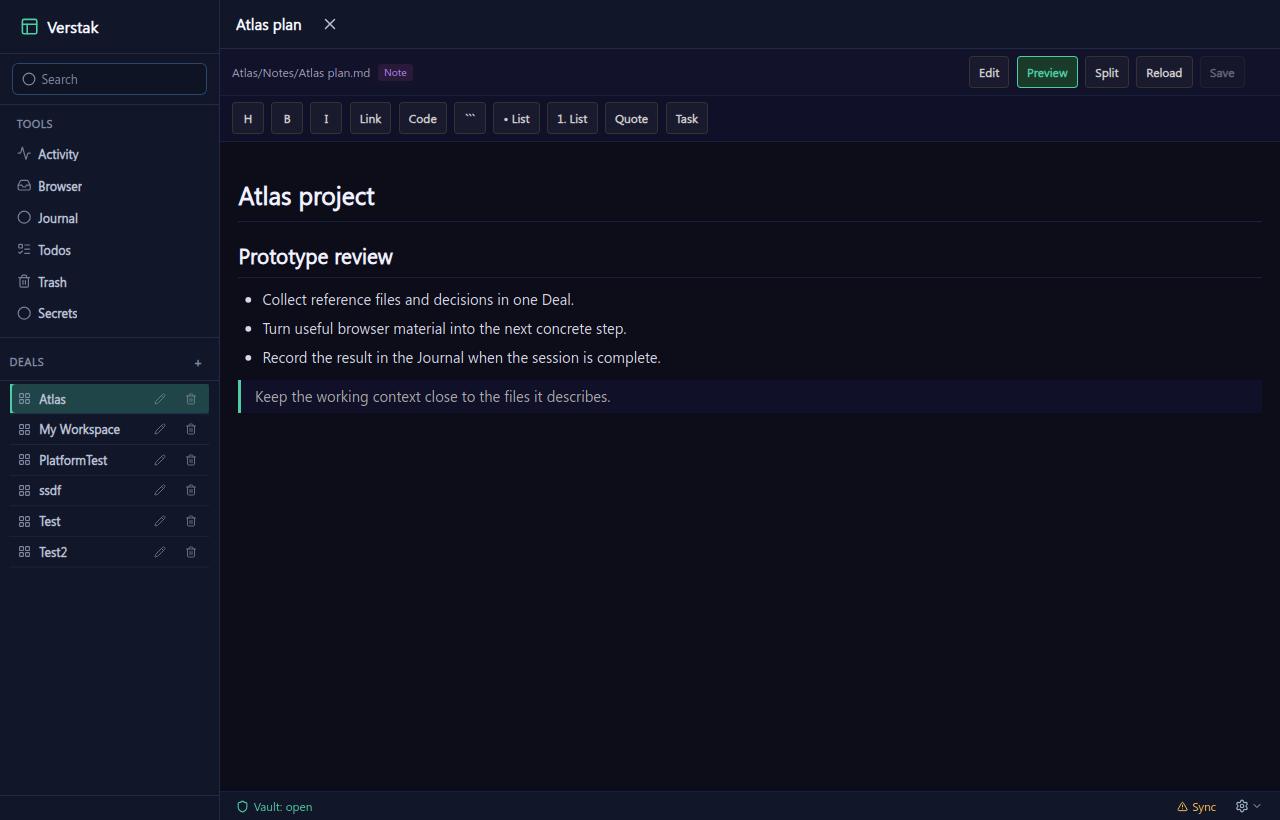Close the Atlas plan tab
Screen dimensions: 1280x820
click(330, 25)
